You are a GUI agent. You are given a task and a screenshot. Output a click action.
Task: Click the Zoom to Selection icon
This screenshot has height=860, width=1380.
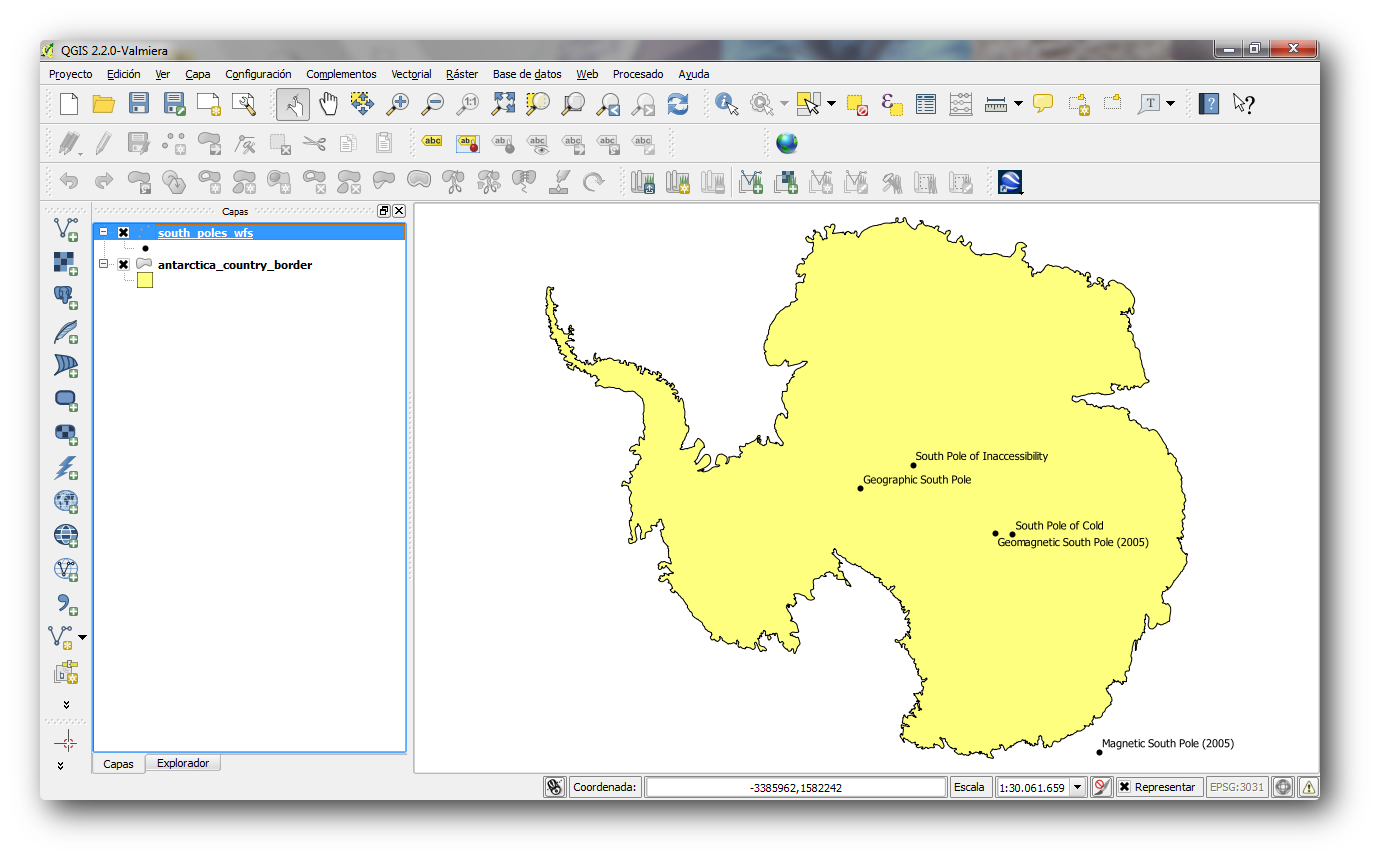pos(538,103)
